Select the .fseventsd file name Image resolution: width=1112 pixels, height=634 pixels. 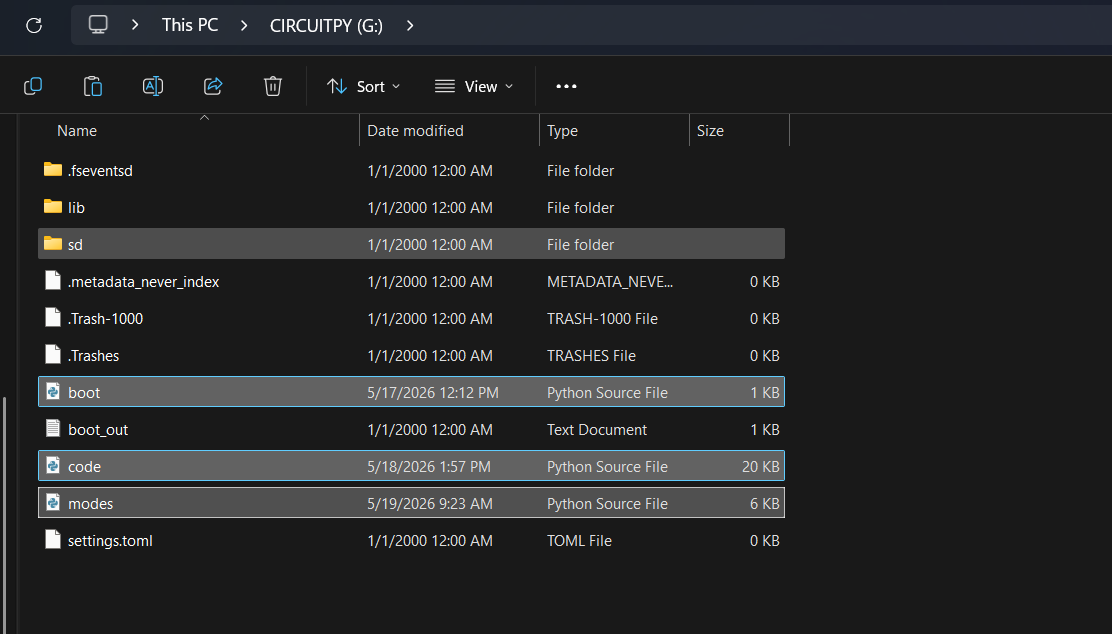coord(100,171)
